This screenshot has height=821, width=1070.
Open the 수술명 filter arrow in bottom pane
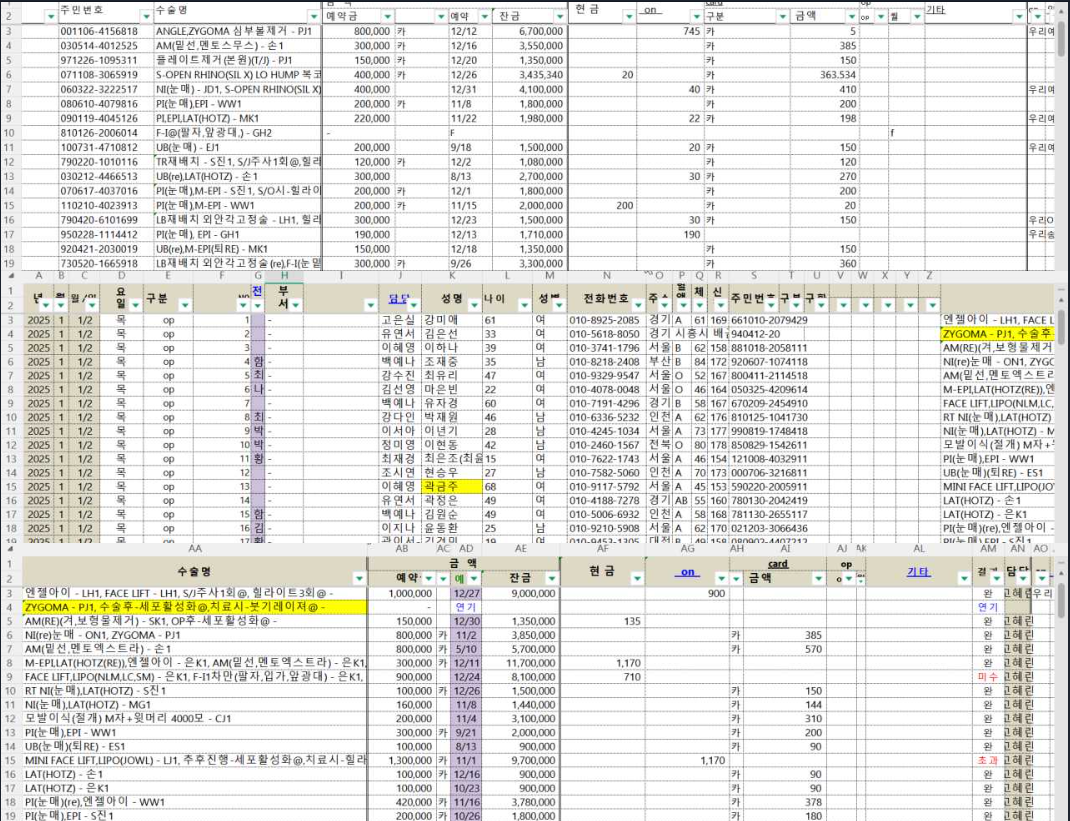point(359,579)
